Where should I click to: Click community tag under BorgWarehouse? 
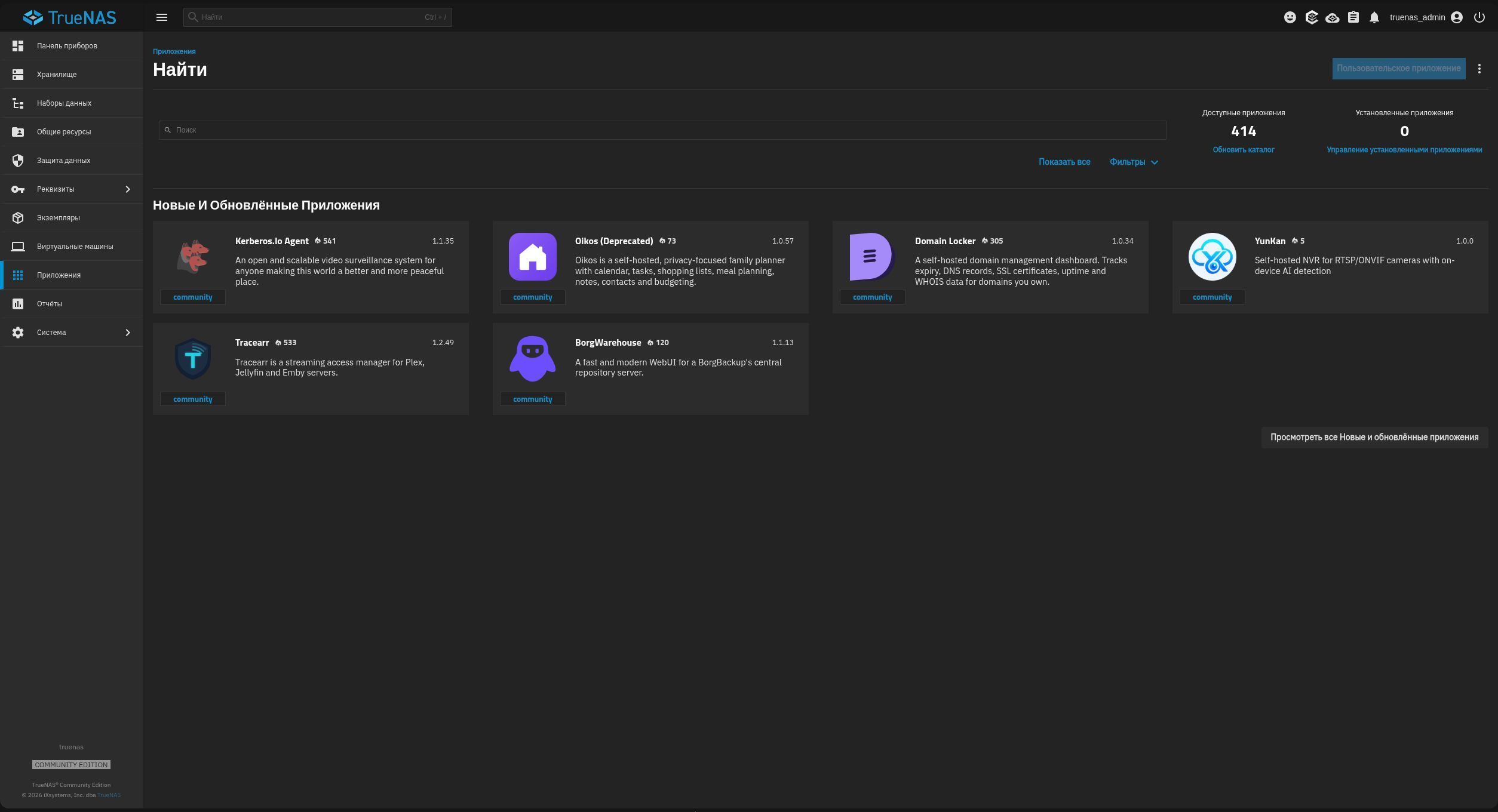click(533, 399)
